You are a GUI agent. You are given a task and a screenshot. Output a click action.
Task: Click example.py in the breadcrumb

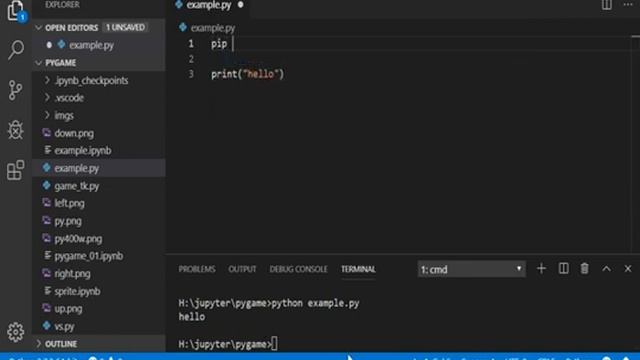point(213,28)
